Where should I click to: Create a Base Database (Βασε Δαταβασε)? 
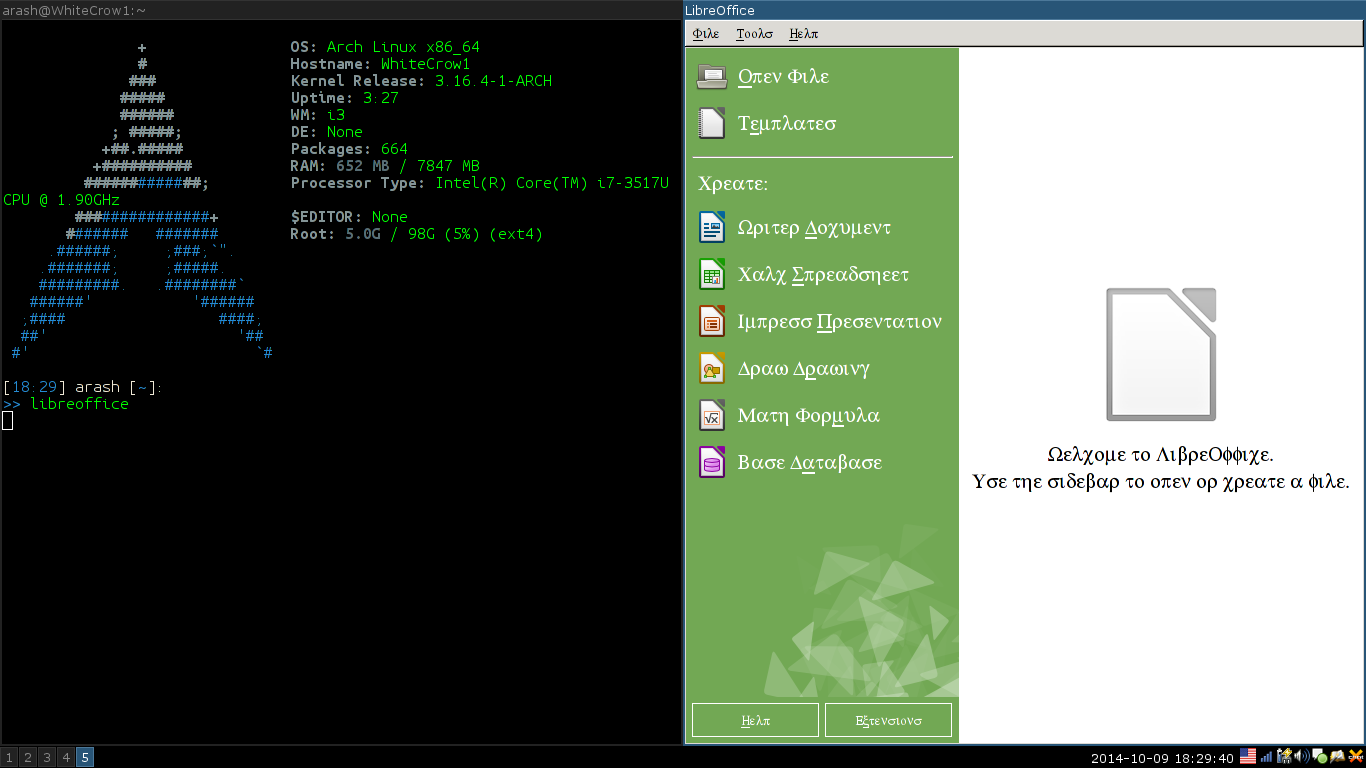(x=809, y=462)
